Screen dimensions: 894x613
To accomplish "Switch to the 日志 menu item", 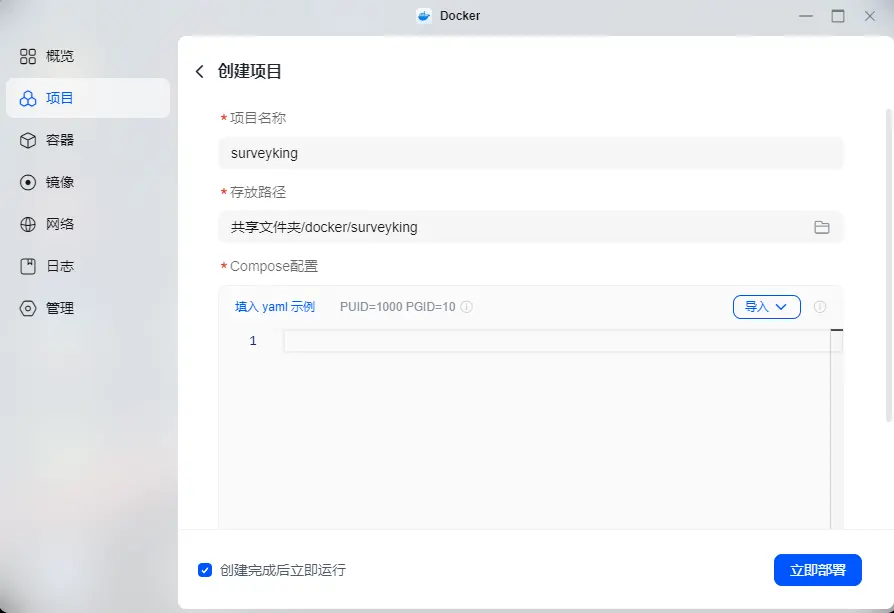I will click(88, 266).
